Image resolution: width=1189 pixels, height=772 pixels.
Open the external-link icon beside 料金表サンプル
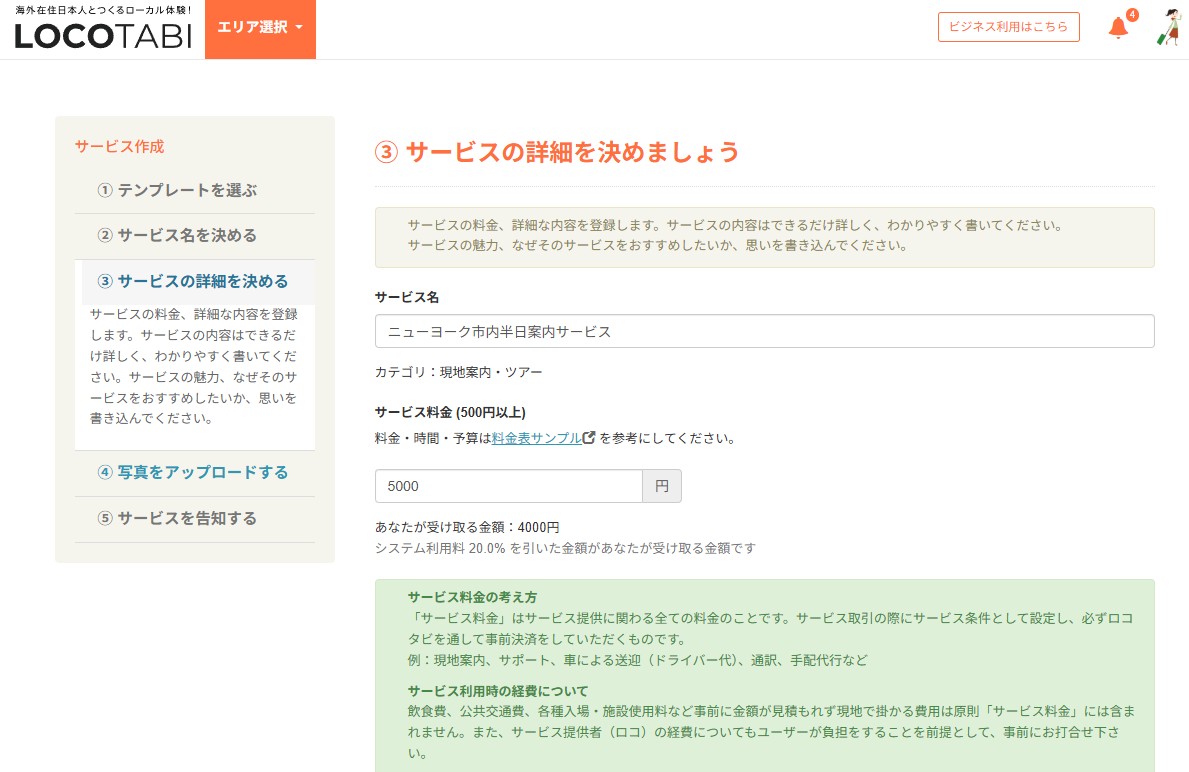[589, 438]
